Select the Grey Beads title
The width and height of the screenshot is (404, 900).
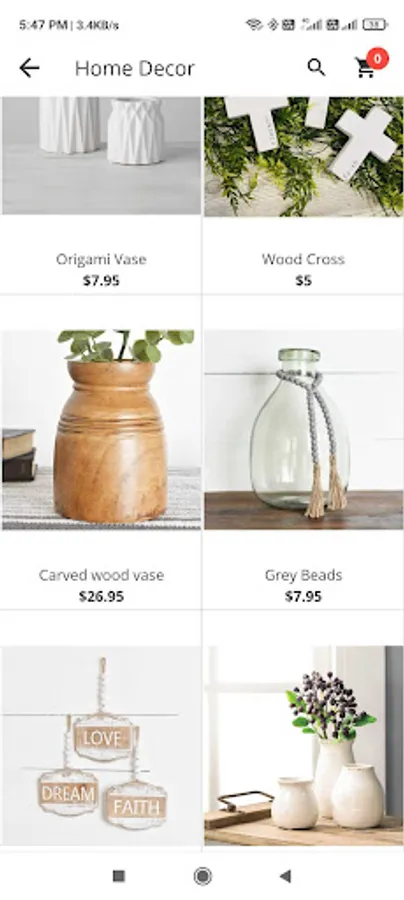(304, 575)
